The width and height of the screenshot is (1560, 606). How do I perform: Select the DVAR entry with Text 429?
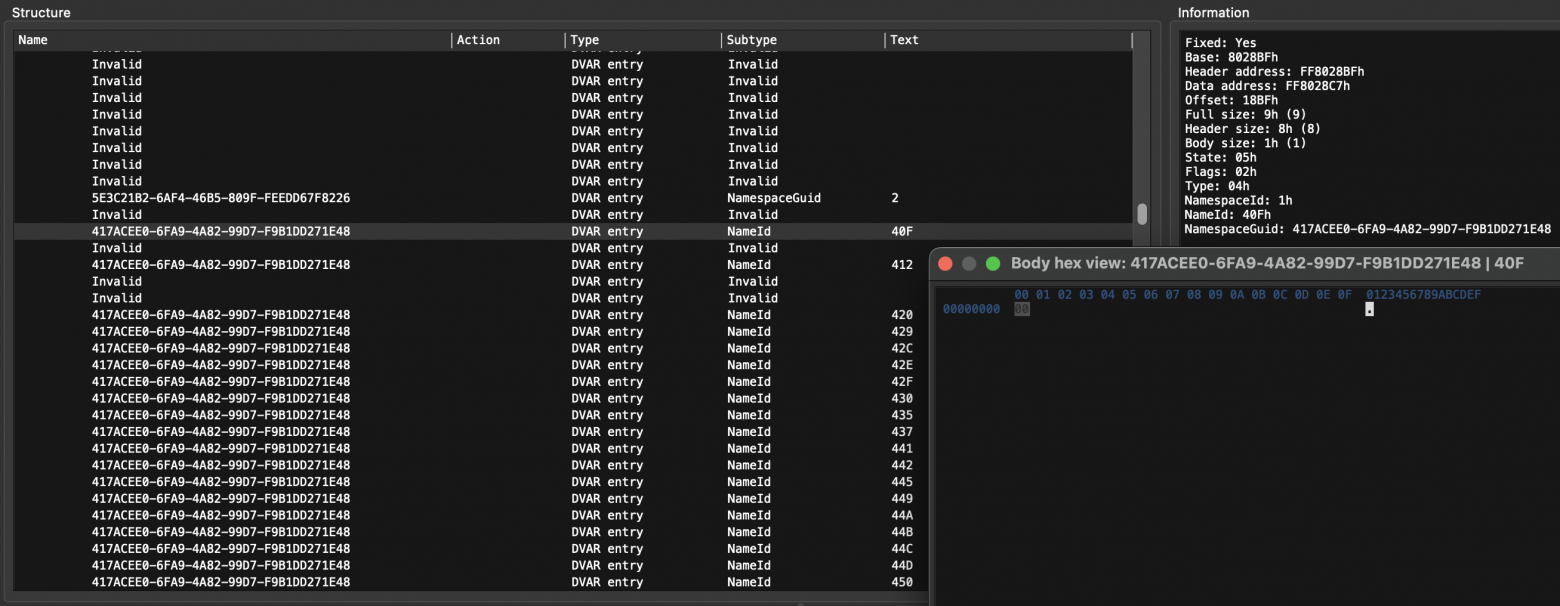472,331
